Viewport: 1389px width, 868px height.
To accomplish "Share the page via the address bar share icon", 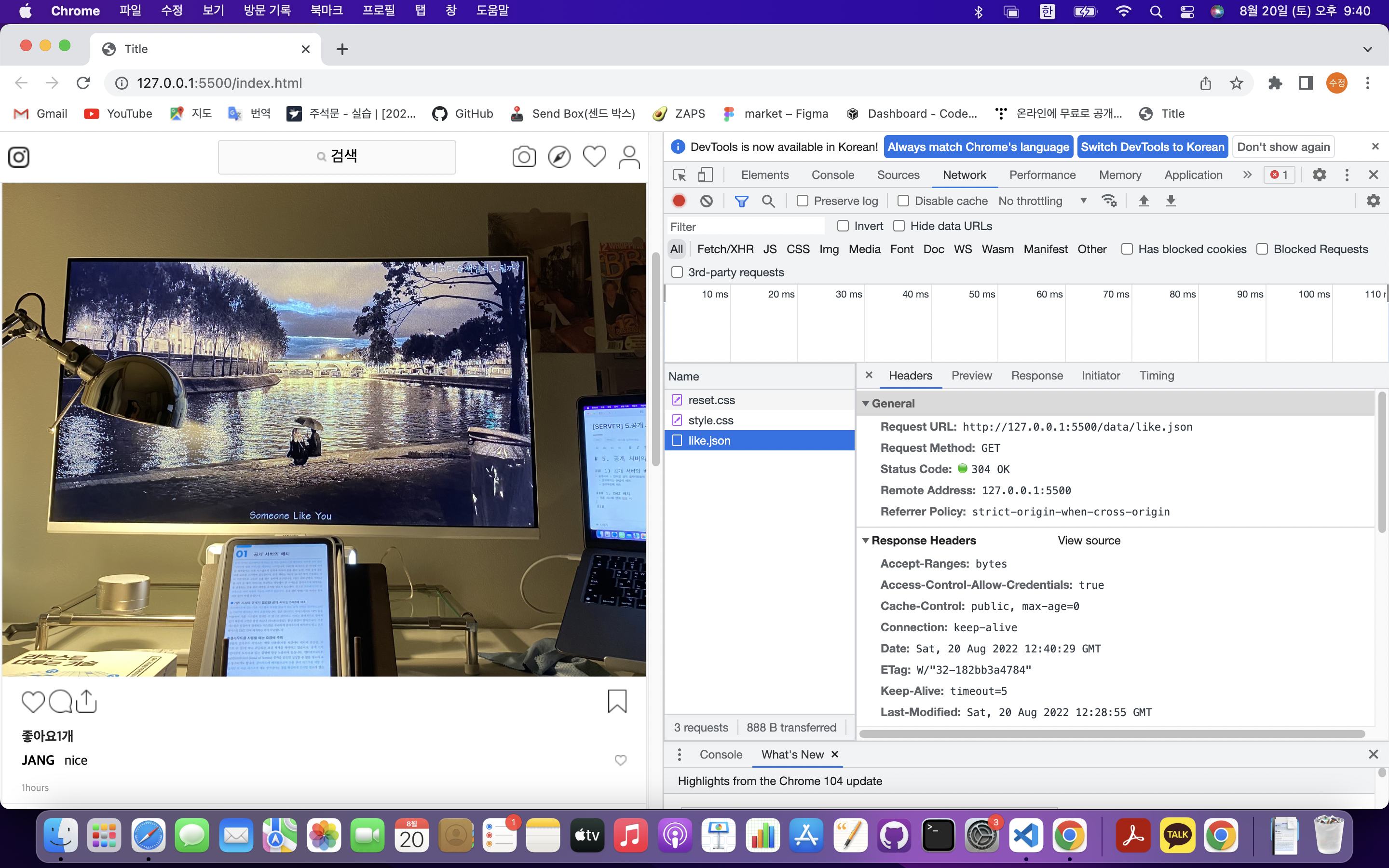I will pos(1205,83).
